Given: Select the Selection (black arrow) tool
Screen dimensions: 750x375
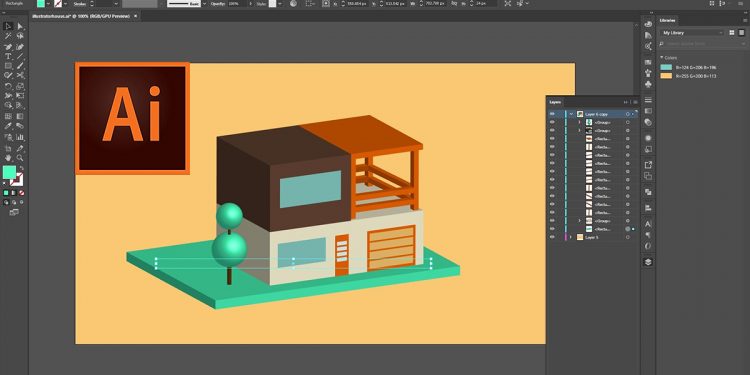Looking at the screenshot, I should 8,26.
